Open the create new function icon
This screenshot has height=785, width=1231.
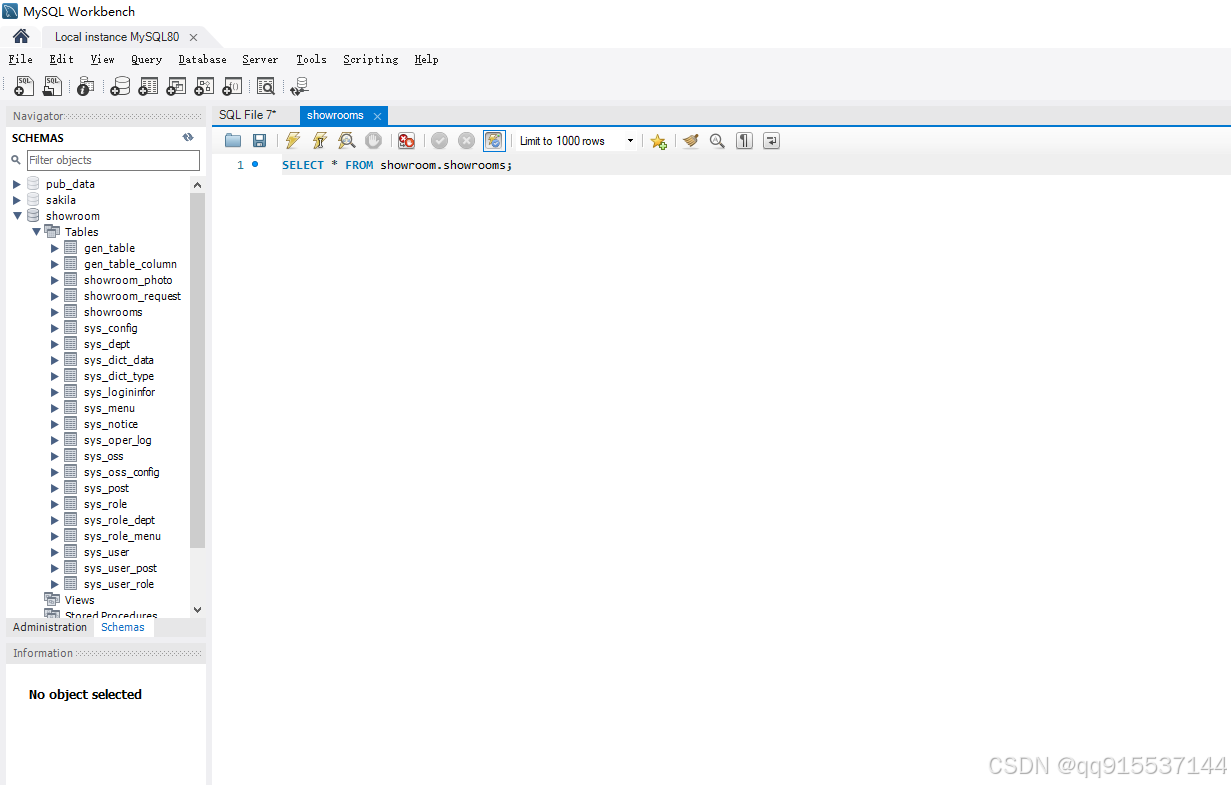coord(231,86)
